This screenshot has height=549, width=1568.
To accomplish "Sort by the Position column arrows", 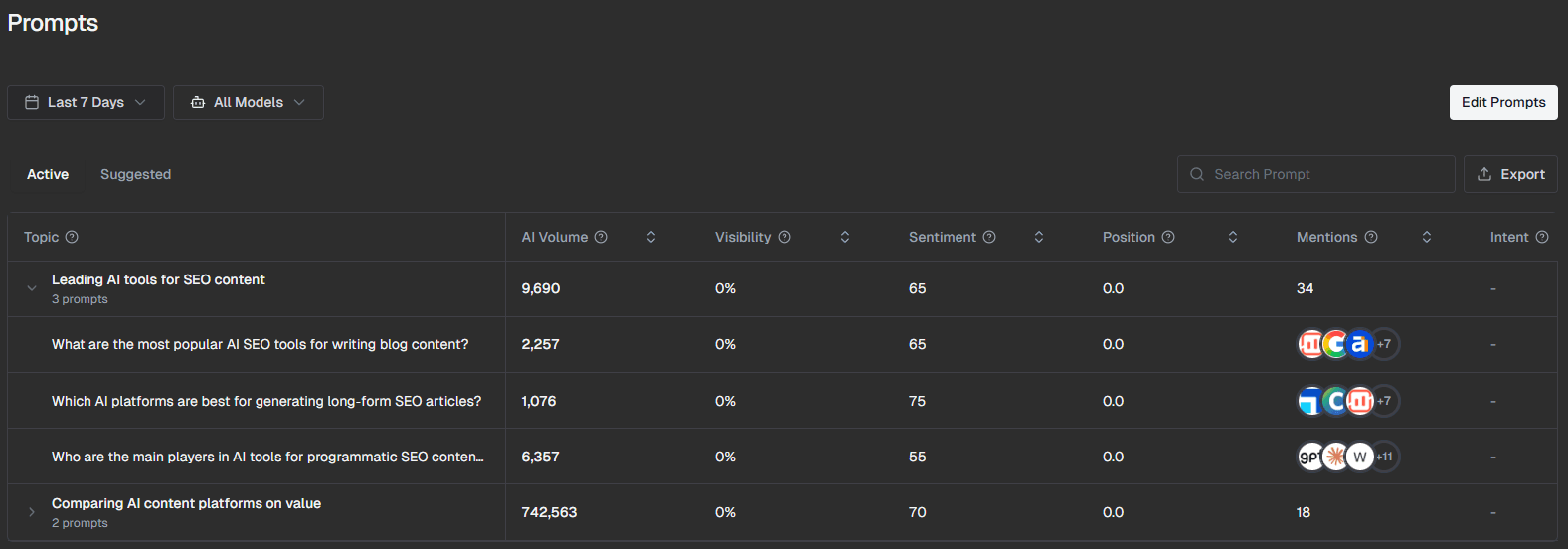I will pyautogui.click(x=1233, y=237).
